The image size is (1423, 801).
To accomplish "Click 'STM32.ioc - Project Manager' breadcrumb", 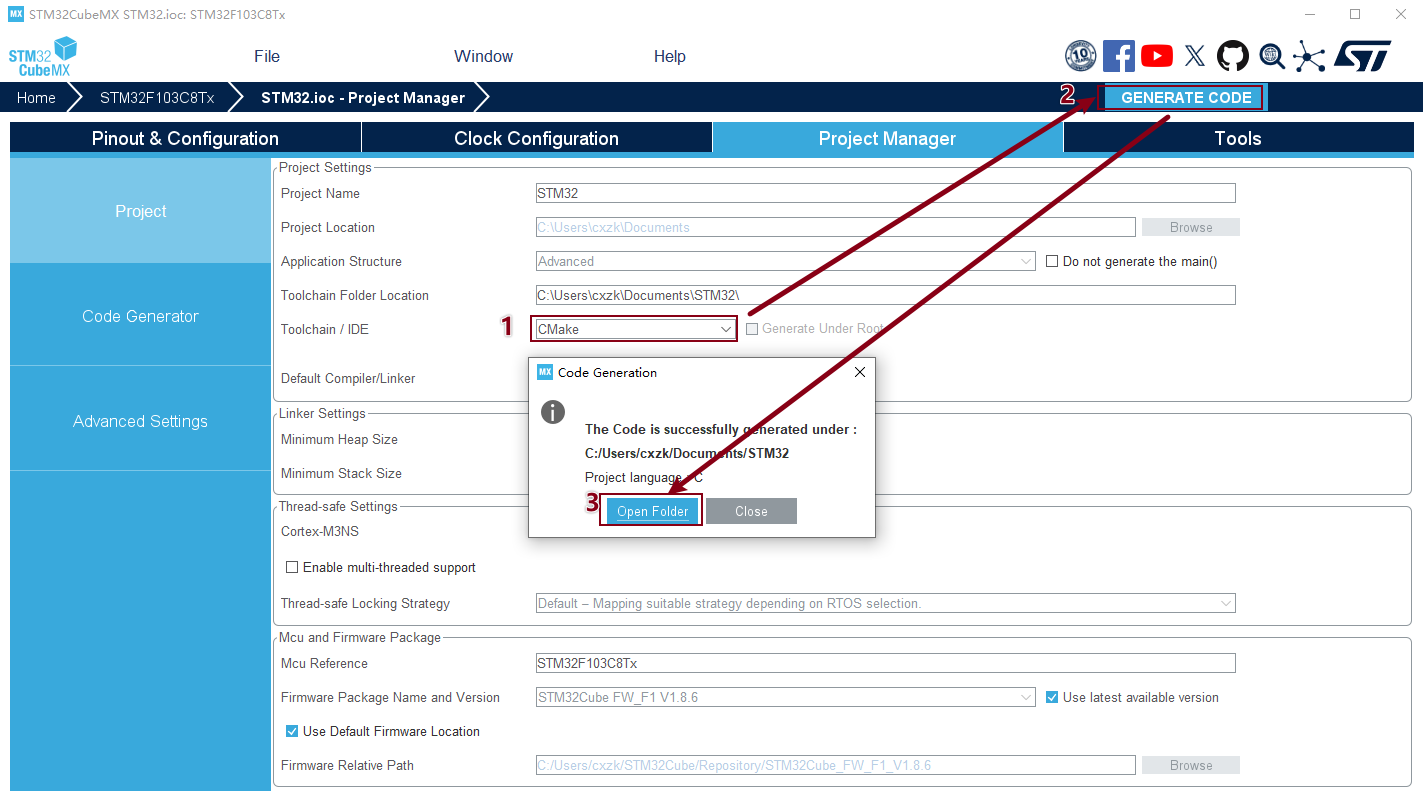I will (363, 97).
